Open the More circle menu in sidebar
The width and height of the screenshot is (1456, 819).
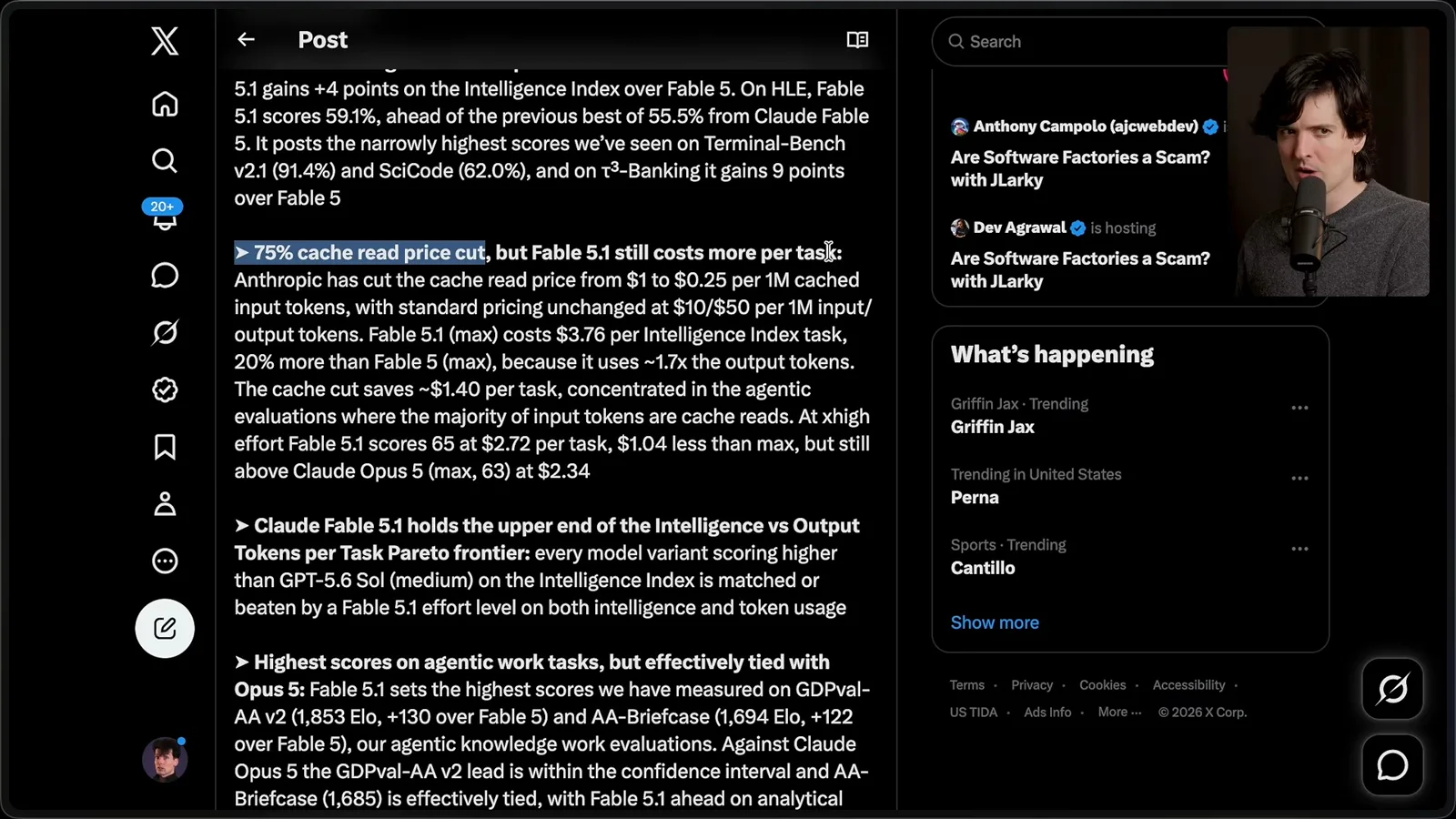(165, 561)
